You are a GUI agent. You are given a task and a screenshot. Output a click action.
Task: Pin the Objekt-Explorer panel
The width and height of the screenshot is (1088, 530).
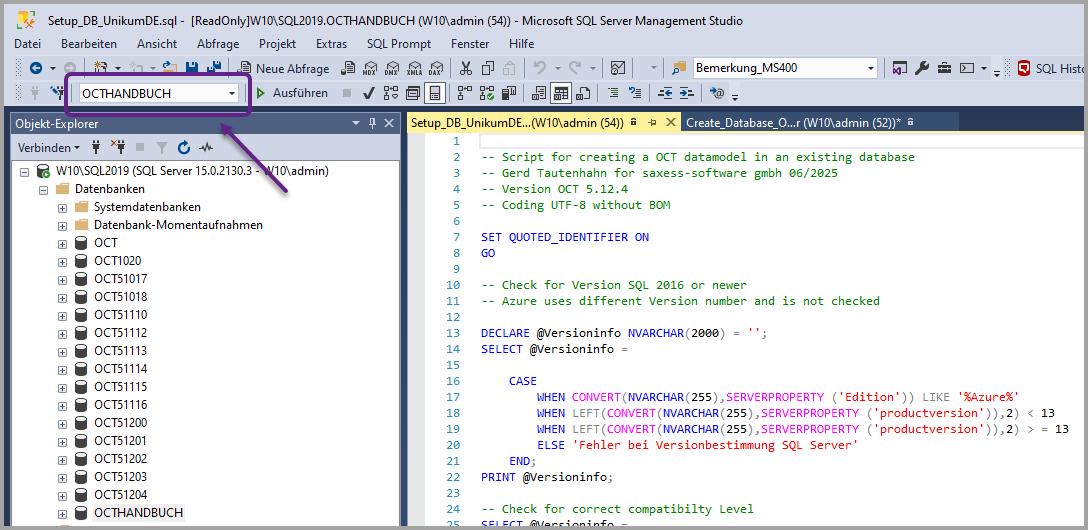click(x=373, y=123)
